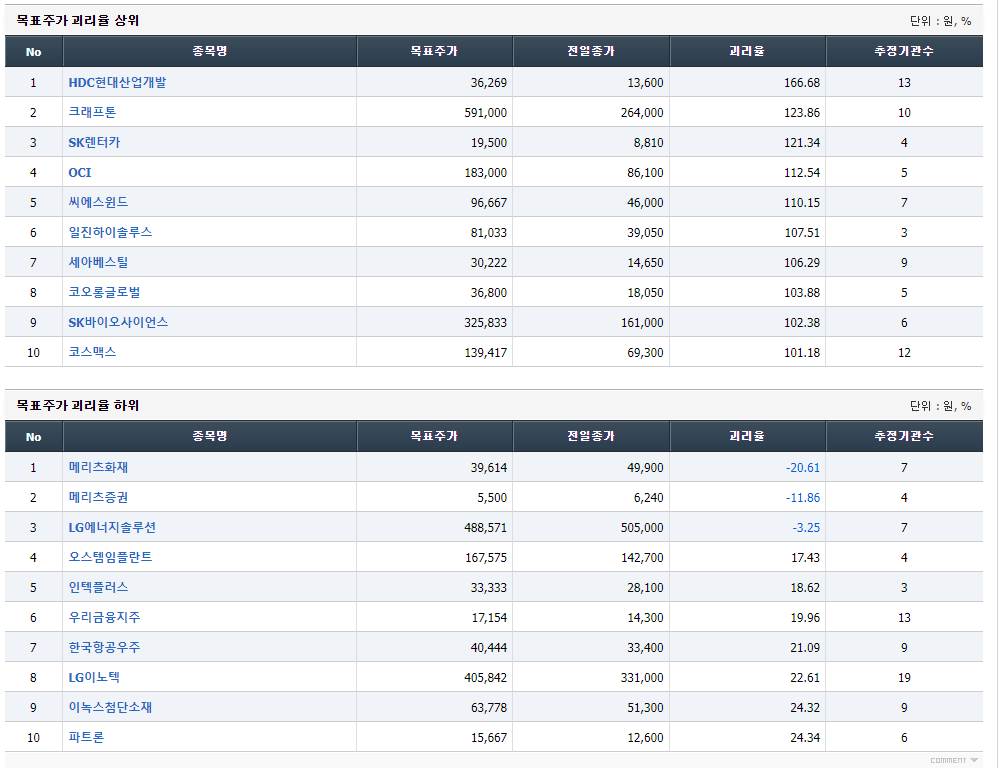Open the 파트론 stock link
Screen dimensions: 1005x768
tap(86, 737)
